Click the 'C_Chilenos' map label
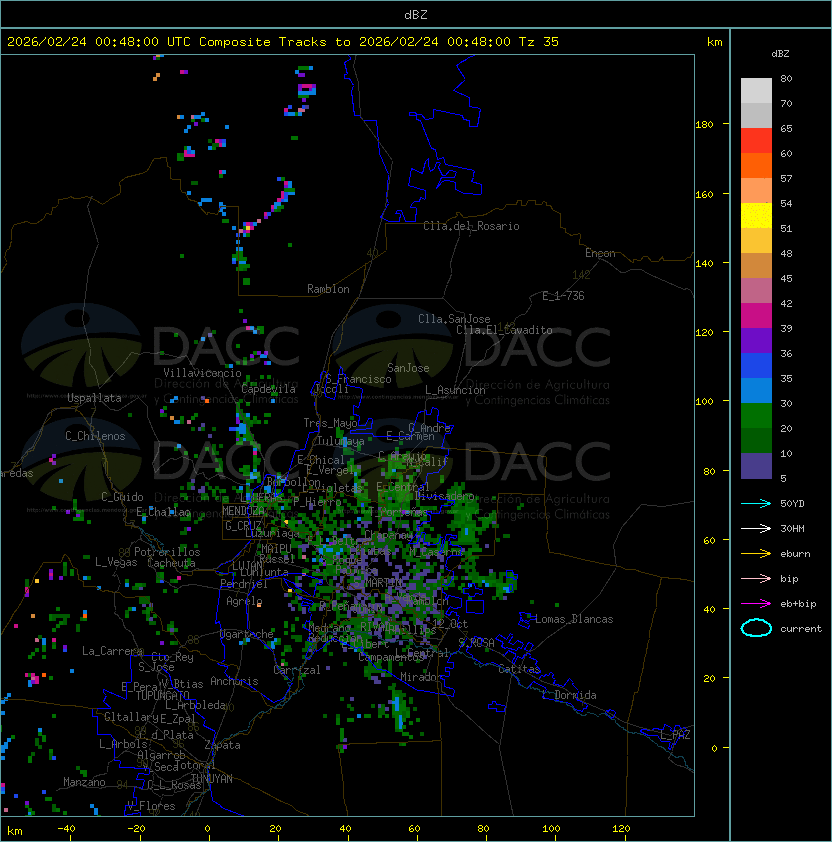This screenshot has height=842, width=832. tap(95, 436)
